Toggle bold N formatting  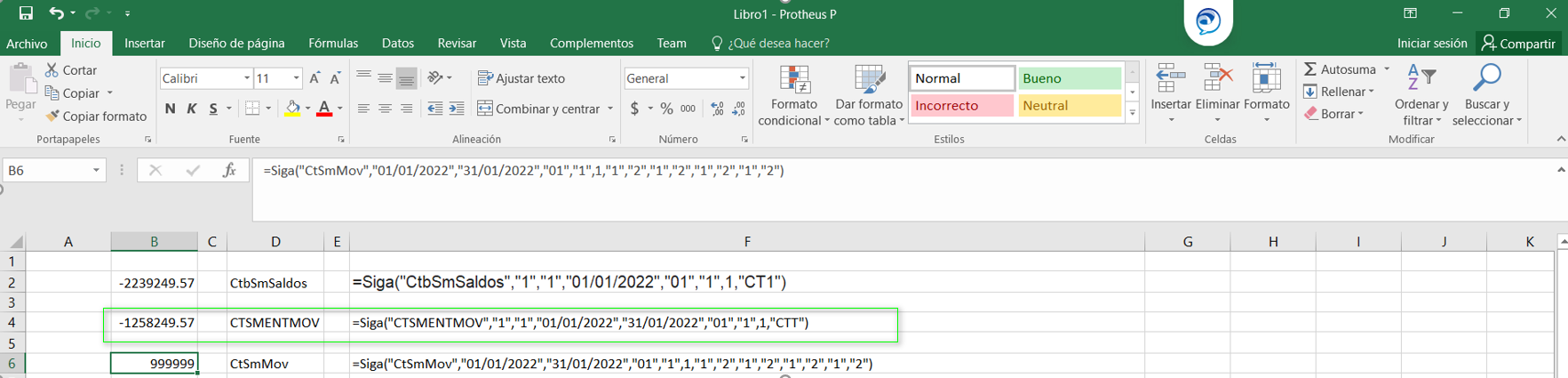click(170, 109)
